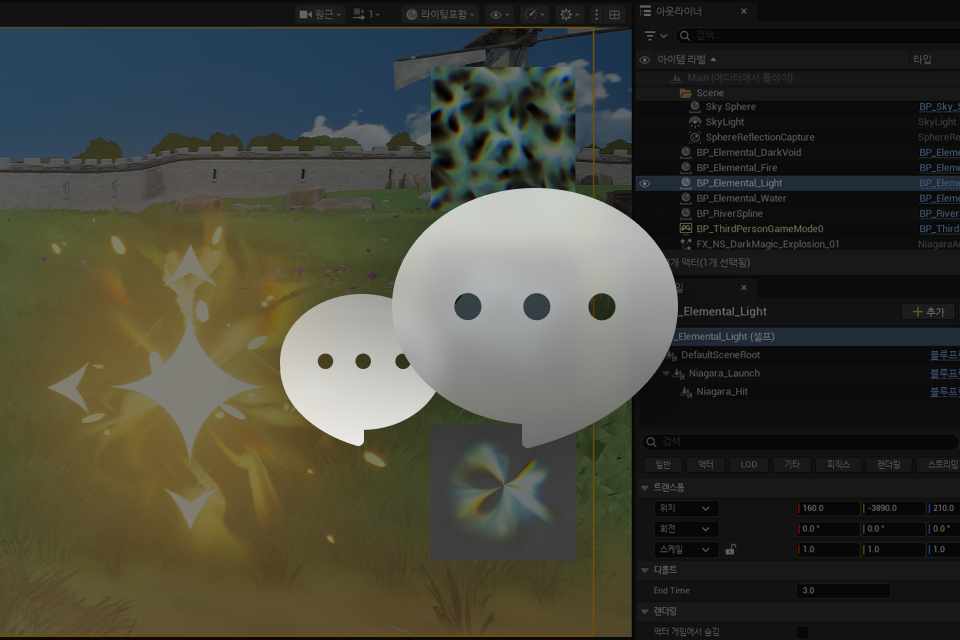Screen dimensions: 960x640
Task: Select the LOD filter tab
Action: [749, 465]
